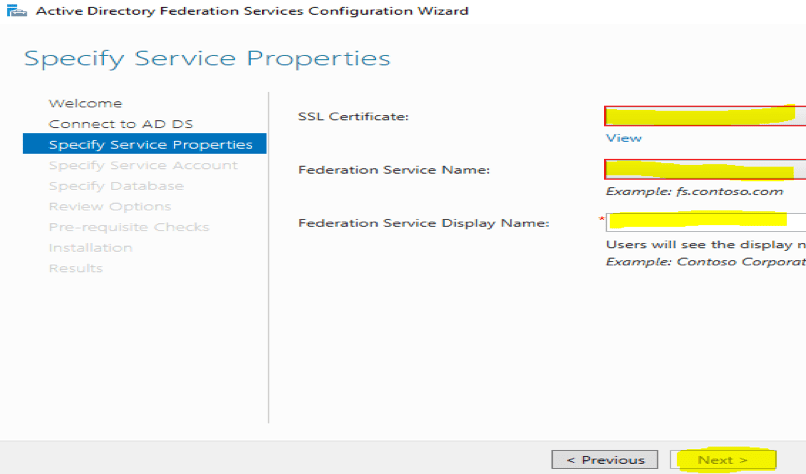The height and width of the screenshot is (474, 806).
Task: Open the Federation Service Name combo box
Action: (x=704, y=169)
